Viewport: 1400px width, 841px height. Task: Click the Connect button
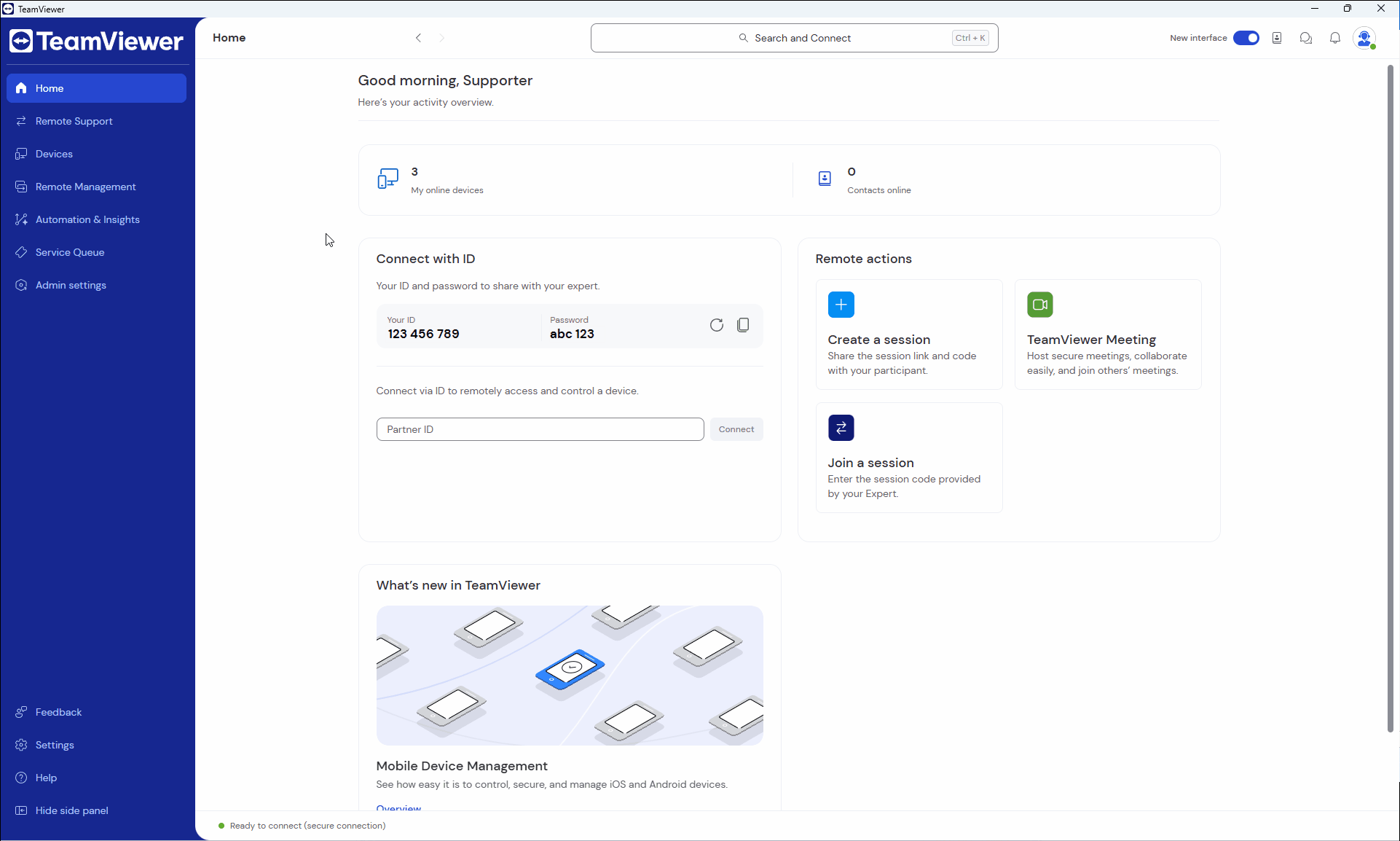point(736,429)
